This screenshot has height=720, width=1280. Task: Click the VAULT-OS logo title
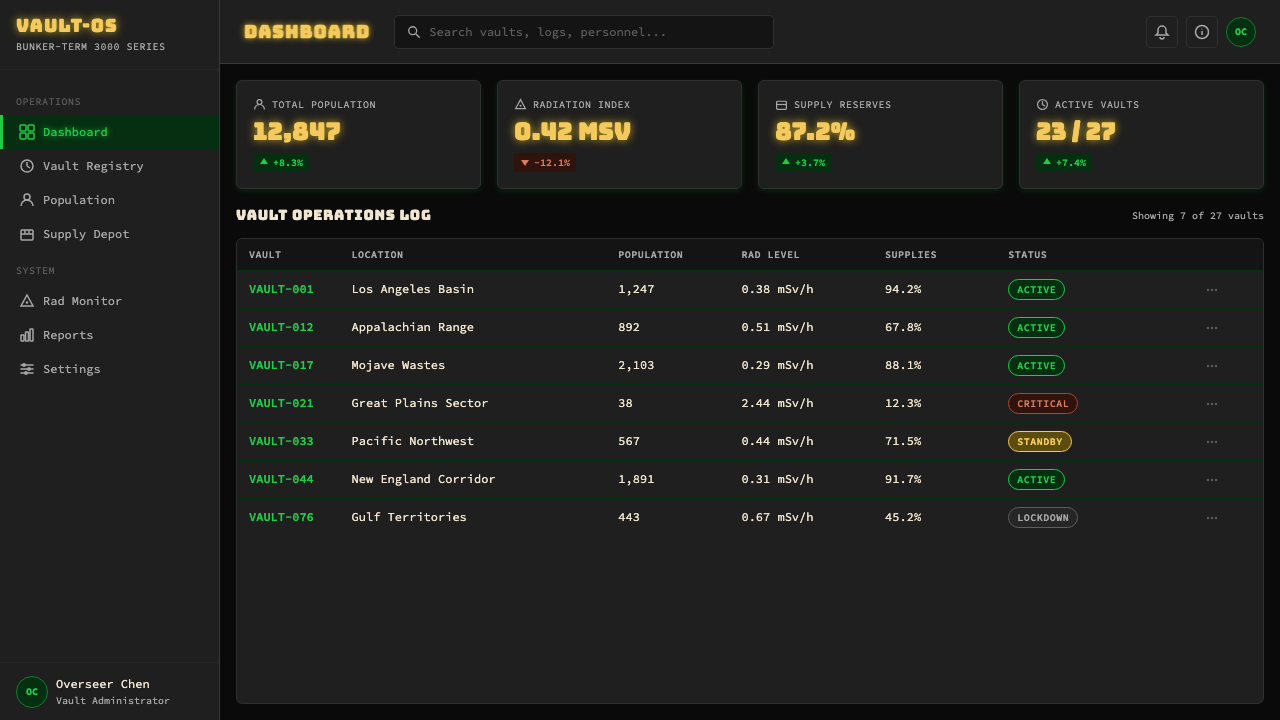point(67,26)
